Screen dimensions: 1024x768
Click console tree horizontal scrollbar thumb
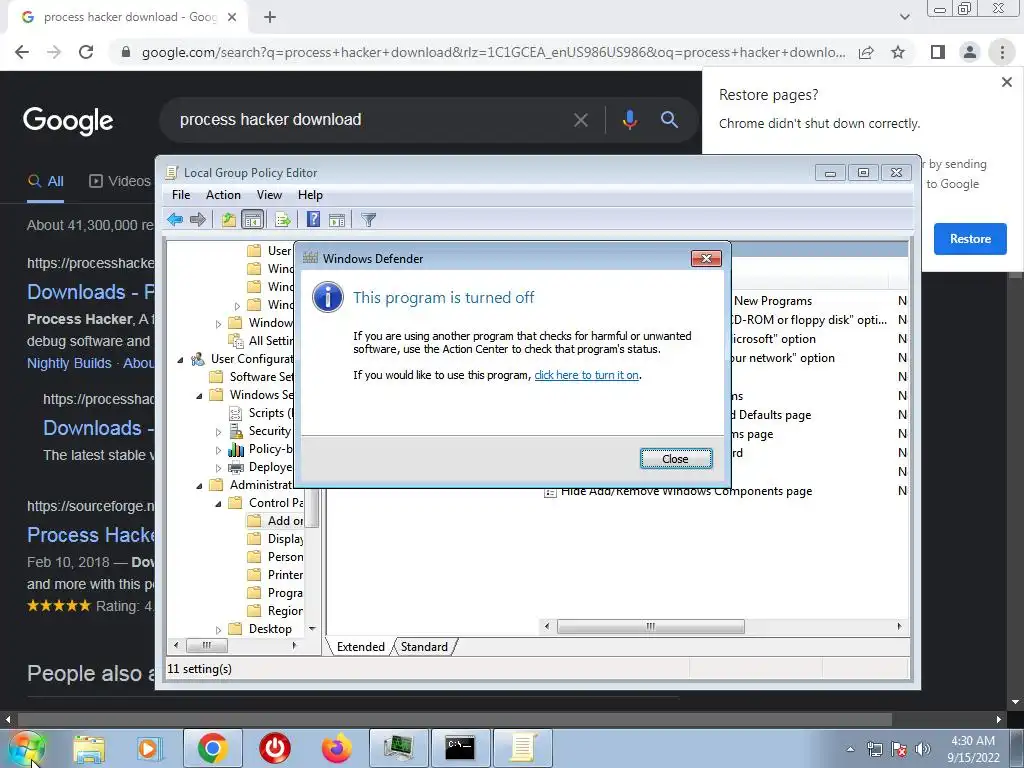(x=207, y=645)
